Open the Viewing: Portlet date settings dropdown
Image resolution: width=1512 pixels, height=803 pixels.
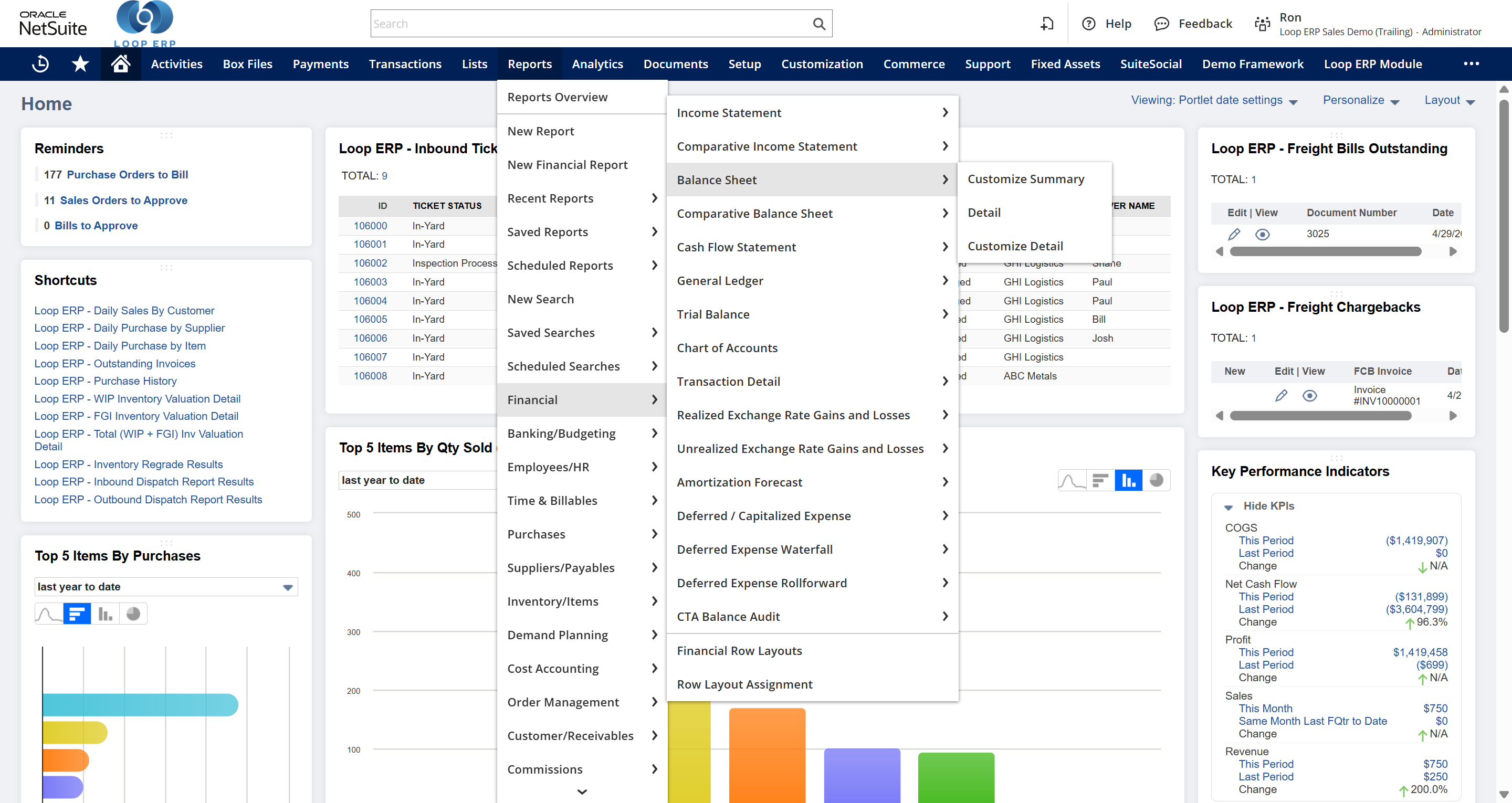(1214, 100)
